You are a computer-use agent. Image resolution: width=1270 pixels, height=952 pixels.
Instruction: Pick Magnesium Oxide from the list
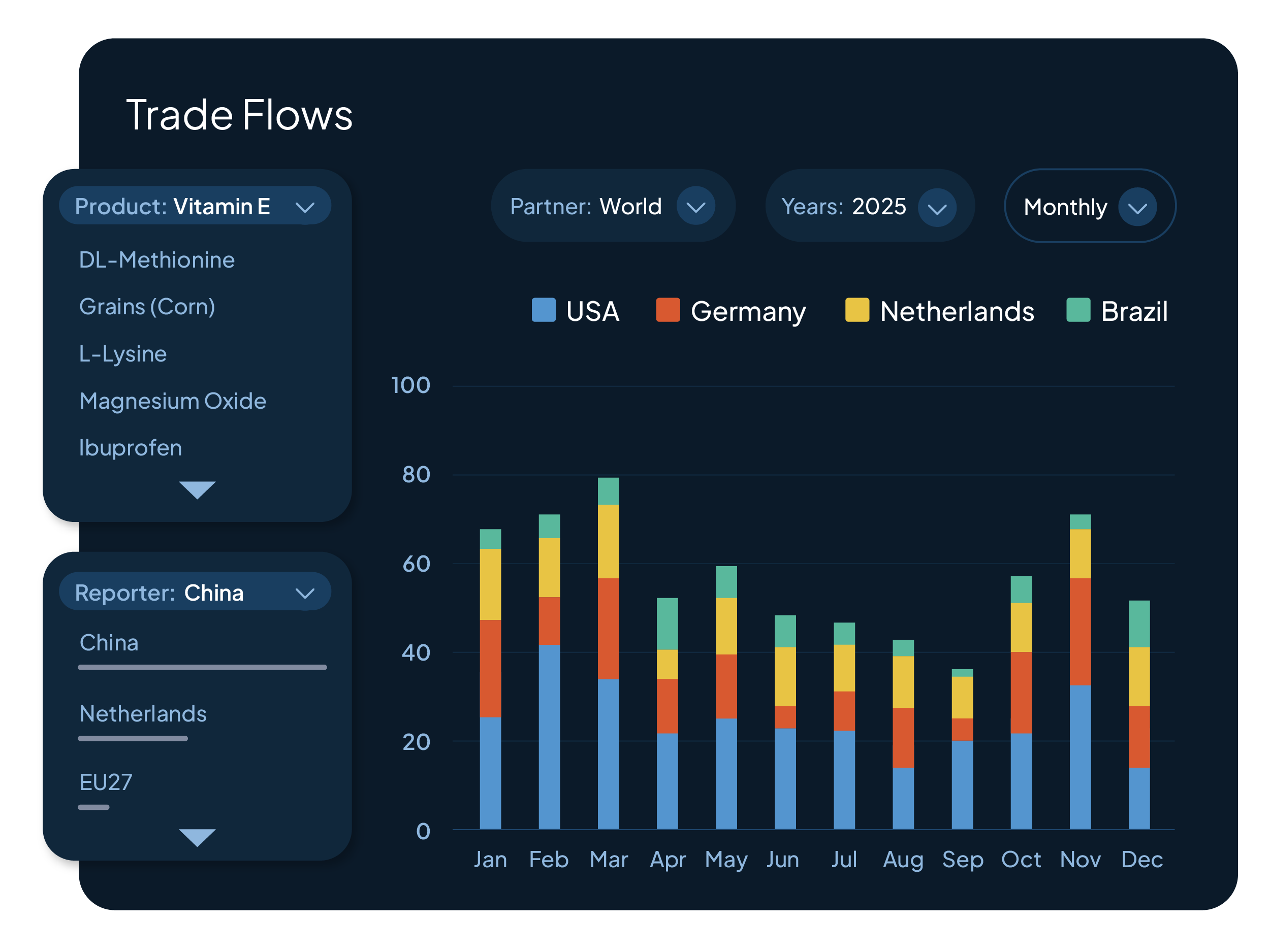coord(172,401)
